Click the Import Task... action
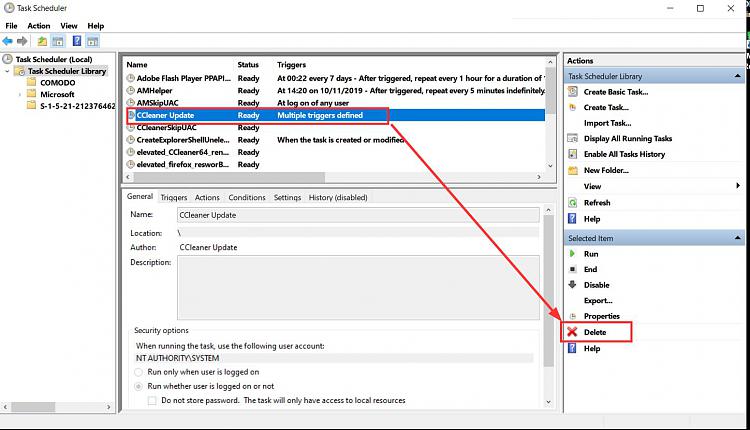Screen dimensions: 750x430 coord(607,123)
